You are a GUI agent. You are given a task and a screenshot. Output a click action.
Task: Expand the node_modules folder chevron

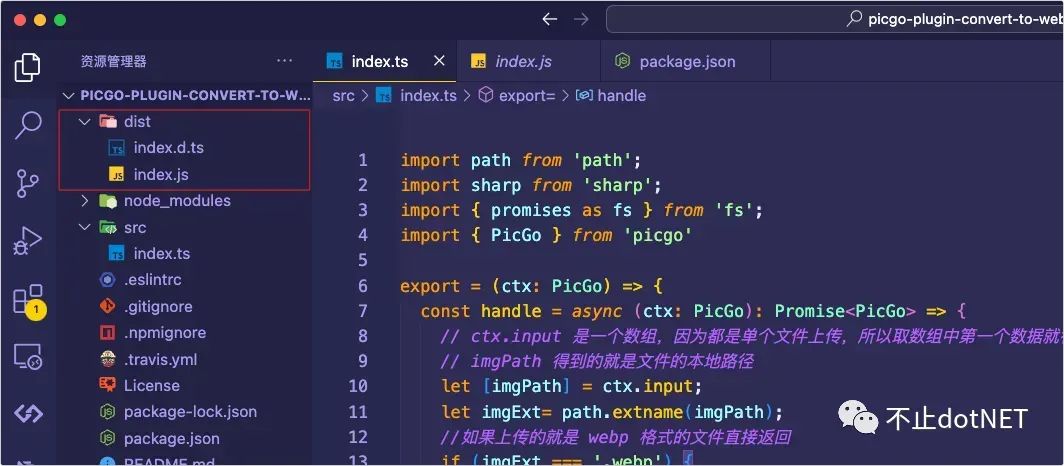[85, 201]
